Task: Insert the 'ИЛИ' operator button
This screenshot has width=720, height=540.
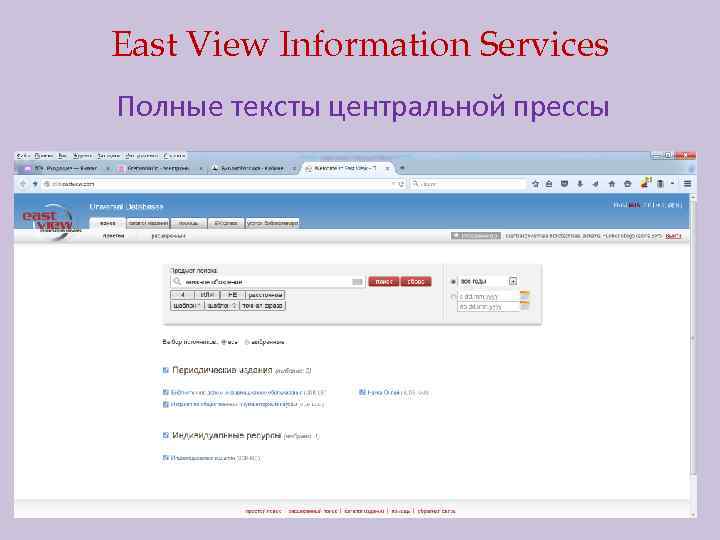Action: click(208, 295)
